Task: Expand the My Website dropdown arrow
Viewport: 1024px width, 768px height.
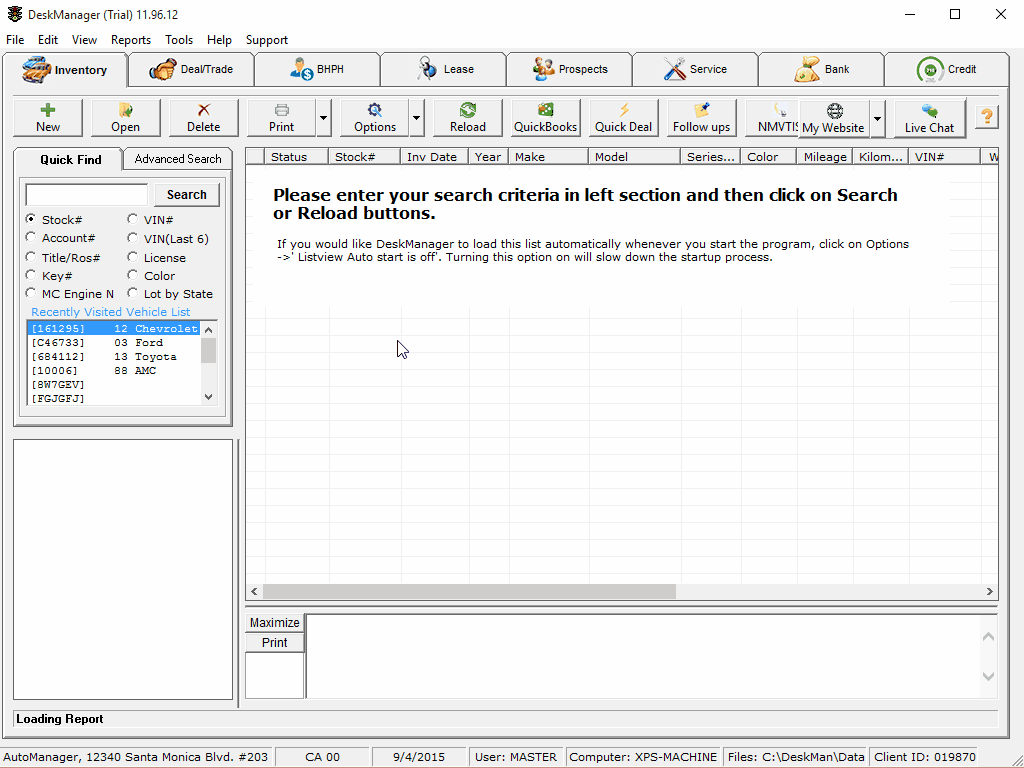Action: pos(878,118)
